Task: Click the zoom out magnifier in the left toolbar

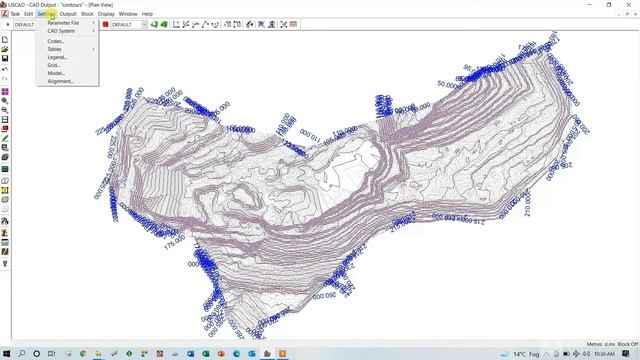Action: [5, 110]
